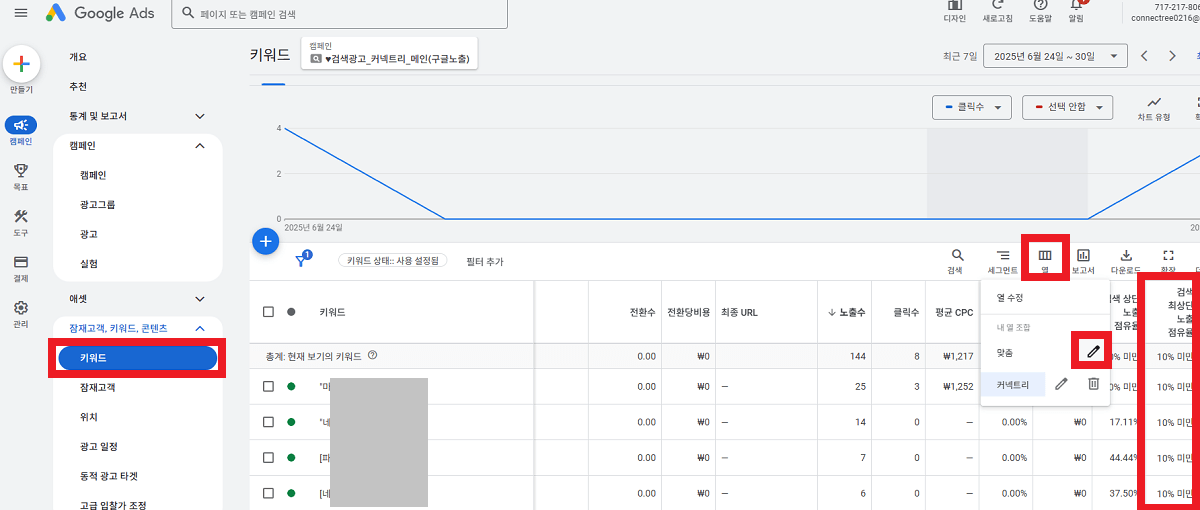Viewport: 1200px width, 510px height.
Task: Go to previous date range arrow
Action: click(1145, 56)
